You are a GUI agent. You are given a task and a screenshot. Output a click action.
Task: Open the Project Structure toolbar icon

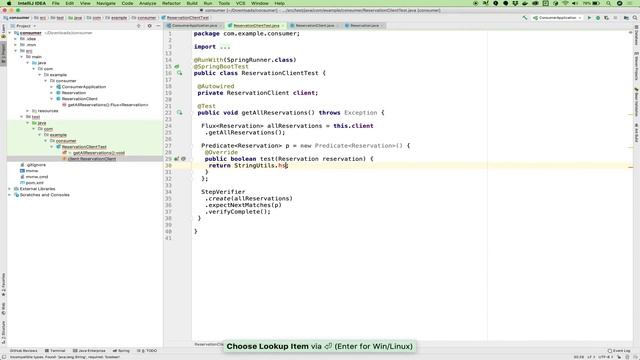(x=626, y=18)
